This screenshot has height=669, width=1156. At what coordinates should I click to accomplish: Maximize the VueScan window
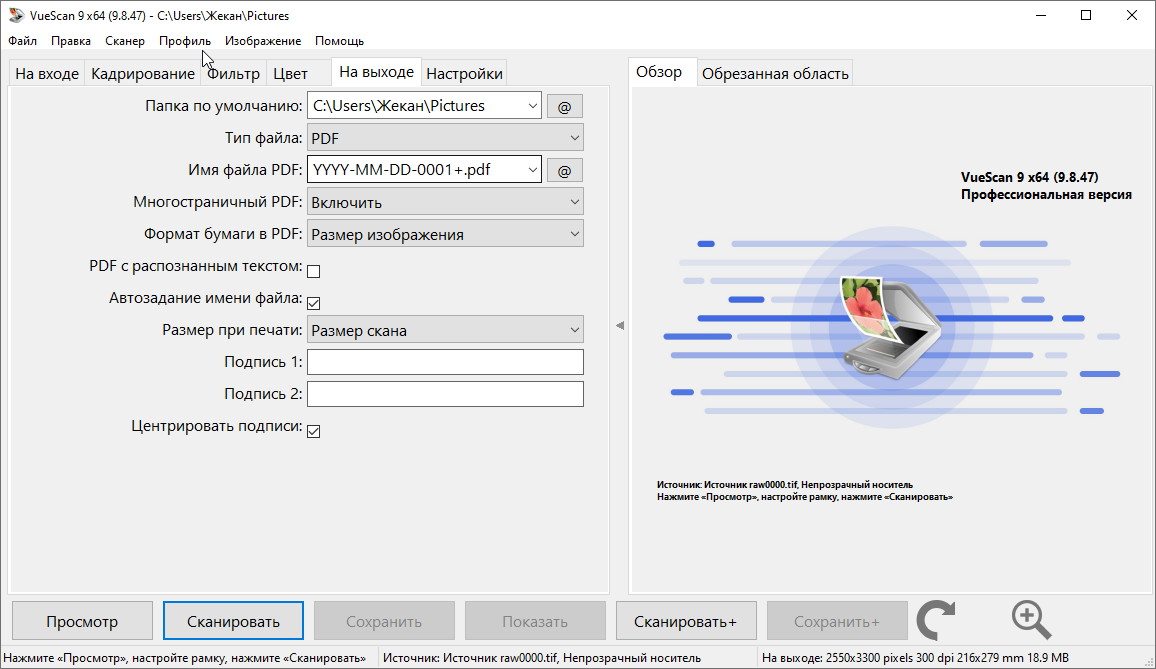[1086, 15]
